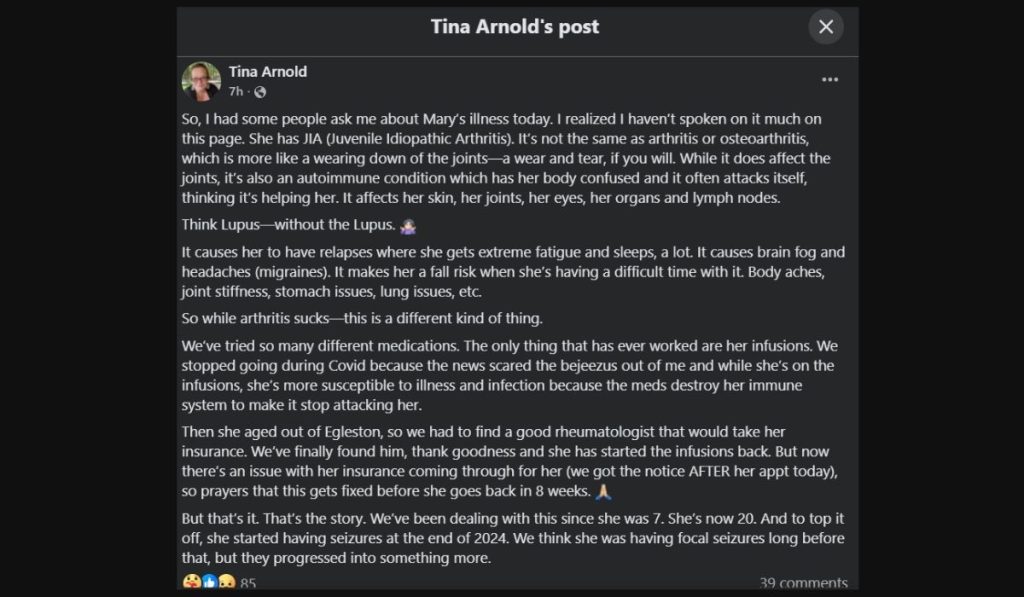Click the care reaction emoji icon
Screen dimensions: 1024x597
tap(191, 582)
